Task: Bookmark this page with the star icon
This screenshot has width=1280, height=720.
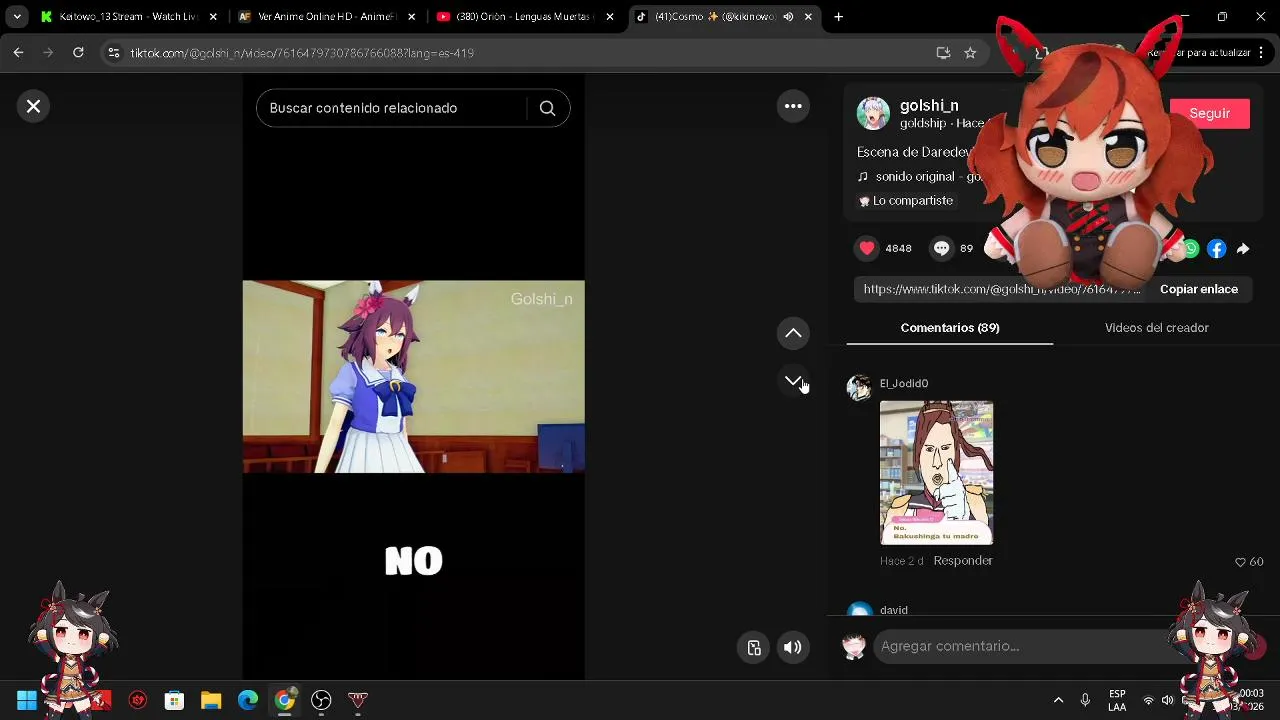Action: click(970, 53)
